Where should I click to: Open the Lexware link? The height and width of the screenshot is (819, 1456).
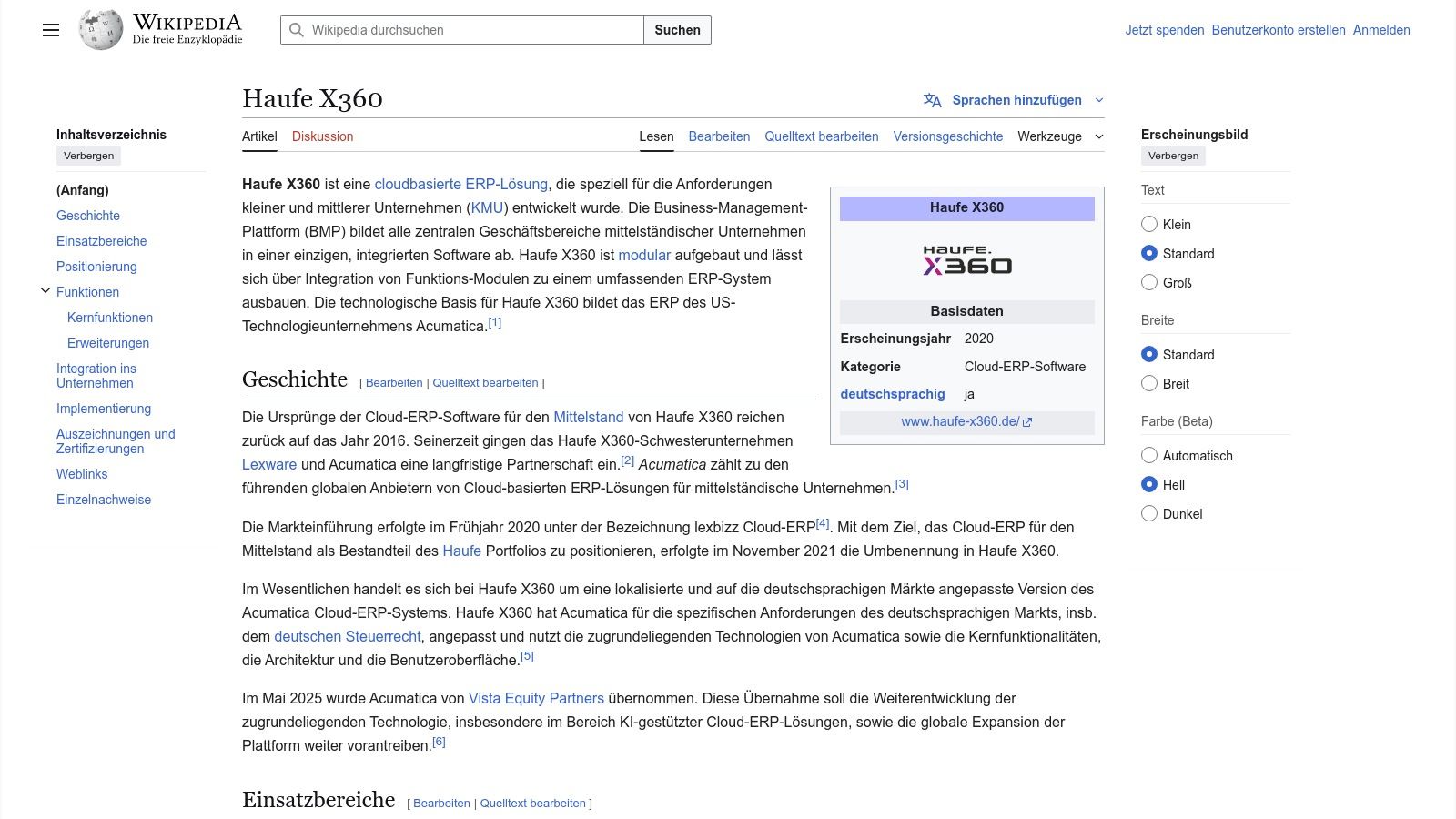[x=269, y=464]
